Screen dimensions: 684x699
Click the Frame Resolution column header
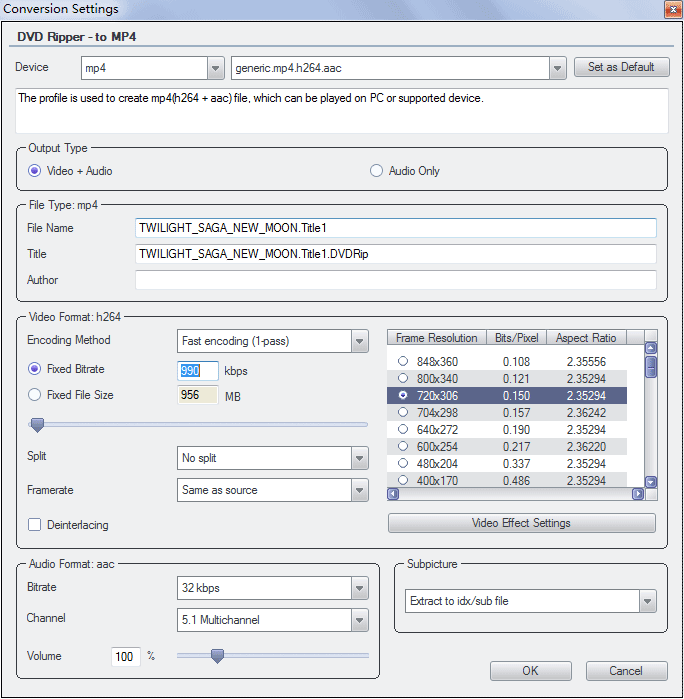[437, 338]
